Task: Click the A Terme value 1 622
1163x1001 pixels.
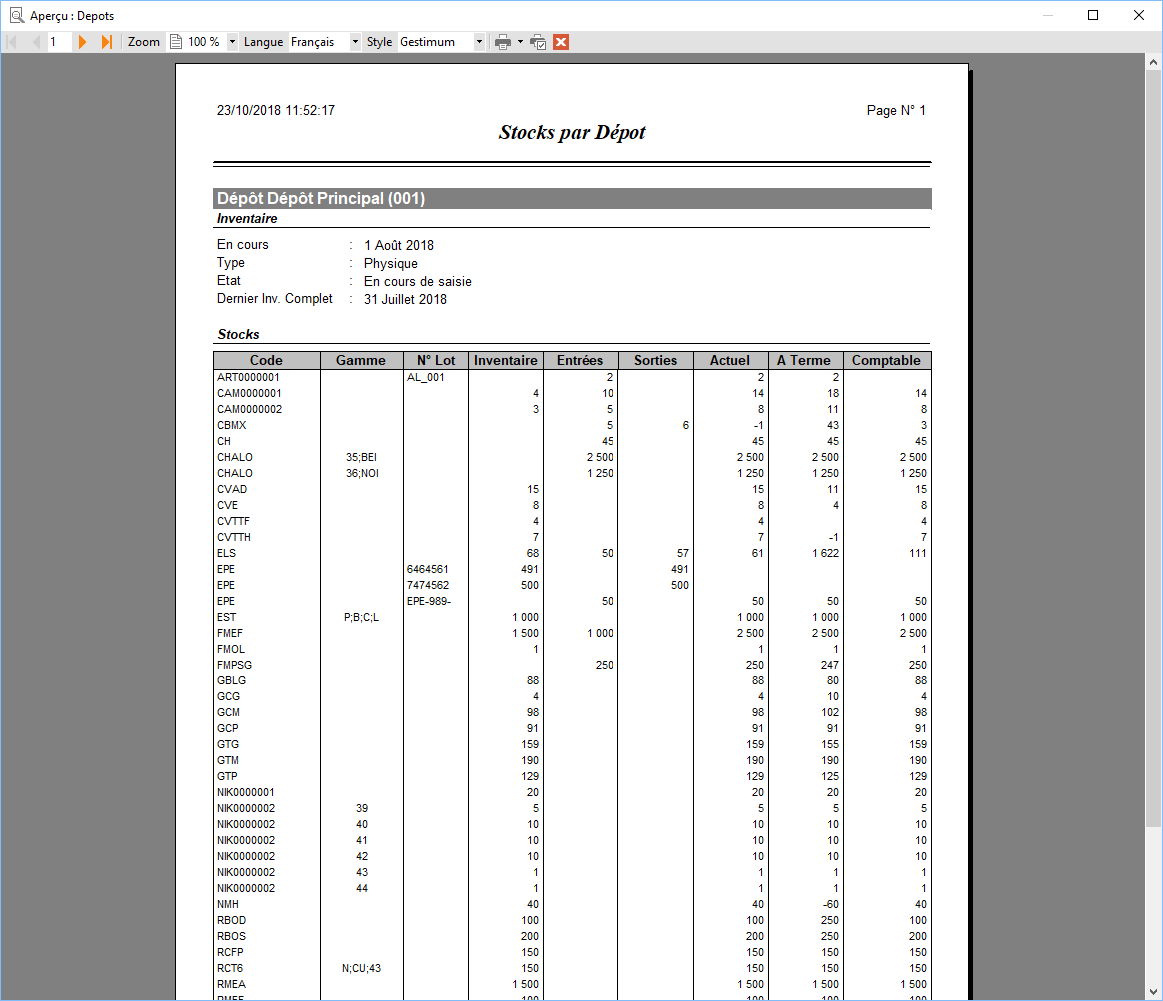Action: point(826,553)
